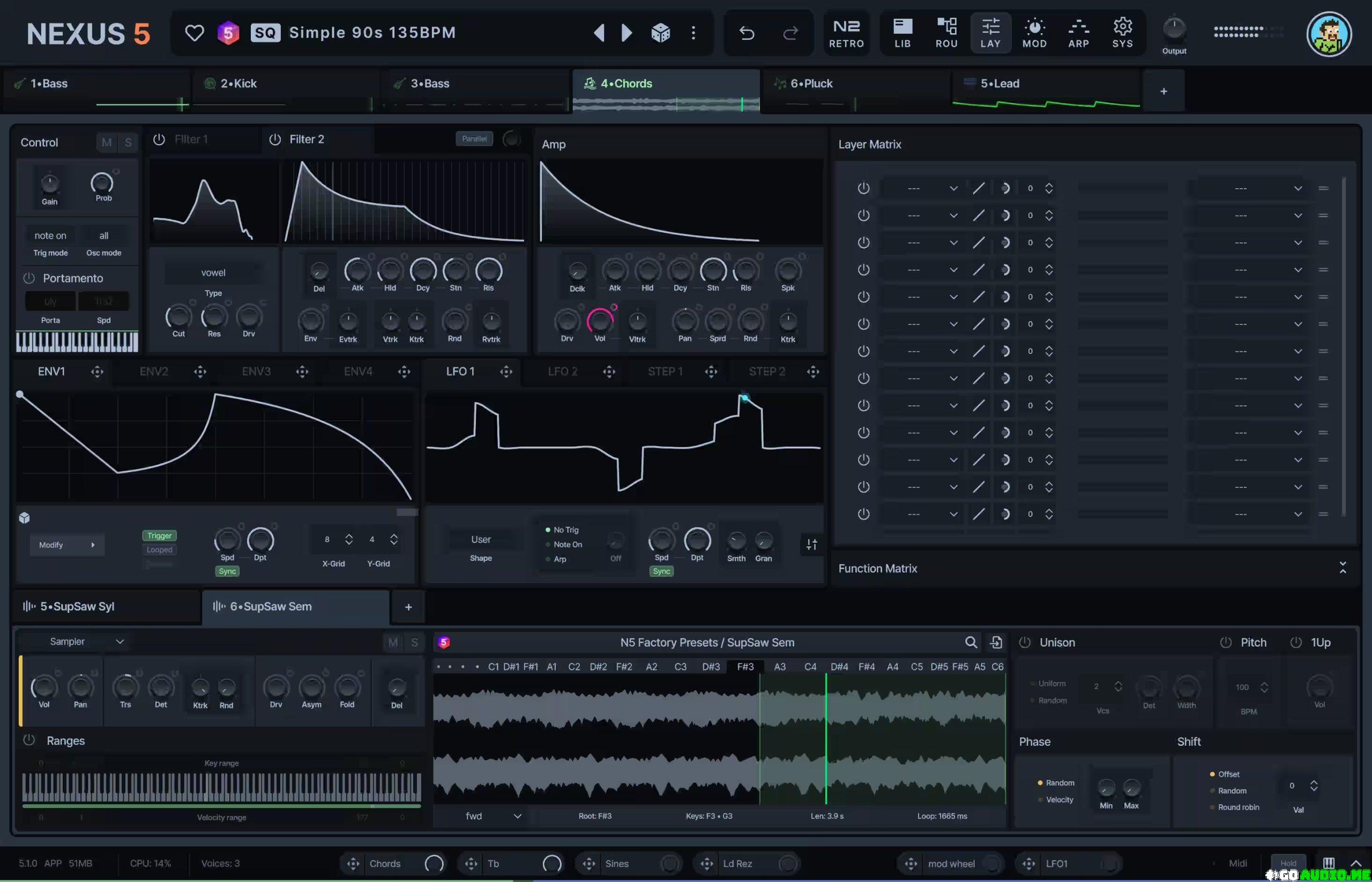Open the N2 RETRO view
Screen dimensions: 1372x882
(x=847, y=33)
